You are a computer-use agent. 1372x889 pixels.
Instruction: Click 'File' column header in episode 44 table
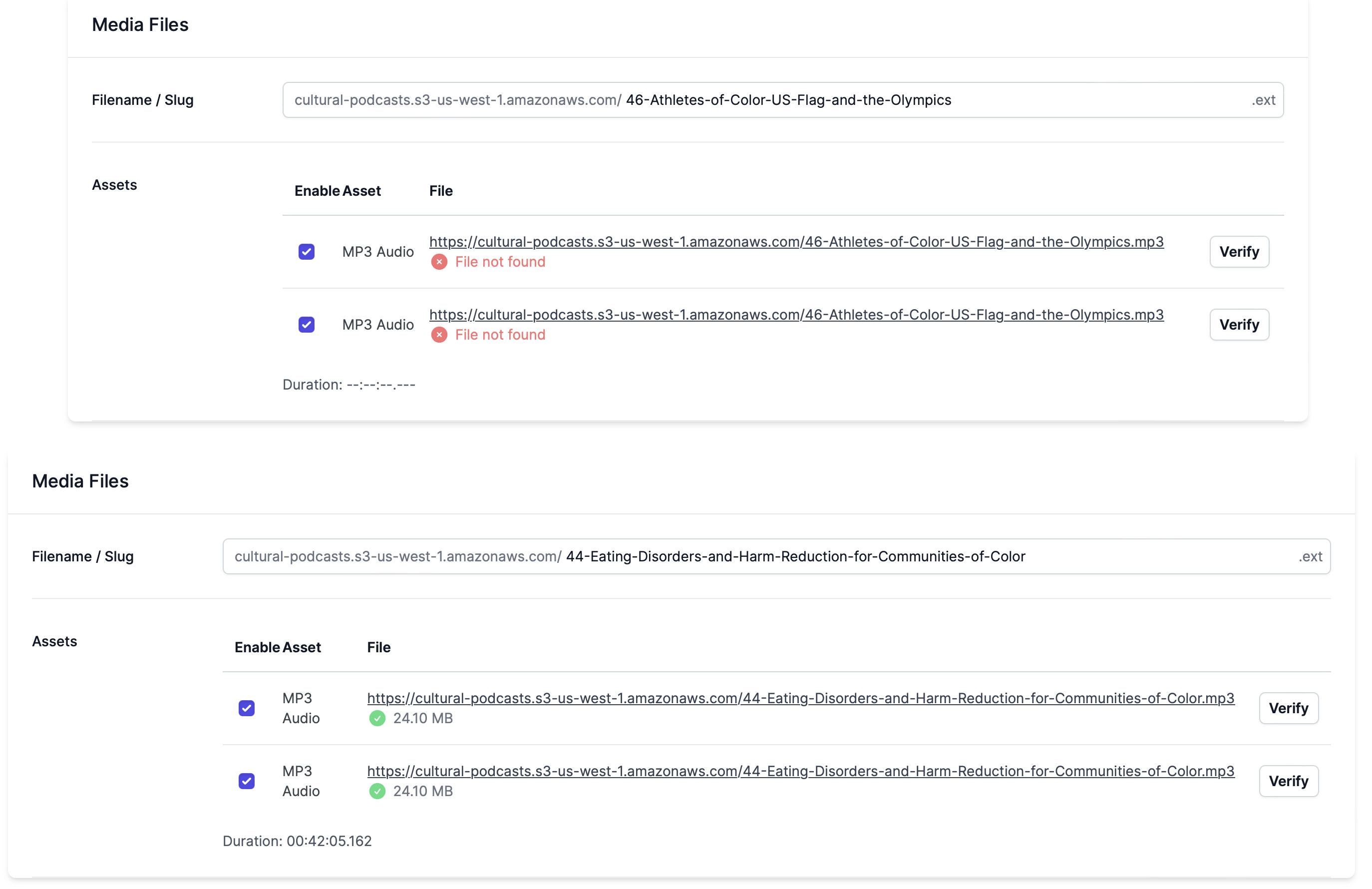379,647
